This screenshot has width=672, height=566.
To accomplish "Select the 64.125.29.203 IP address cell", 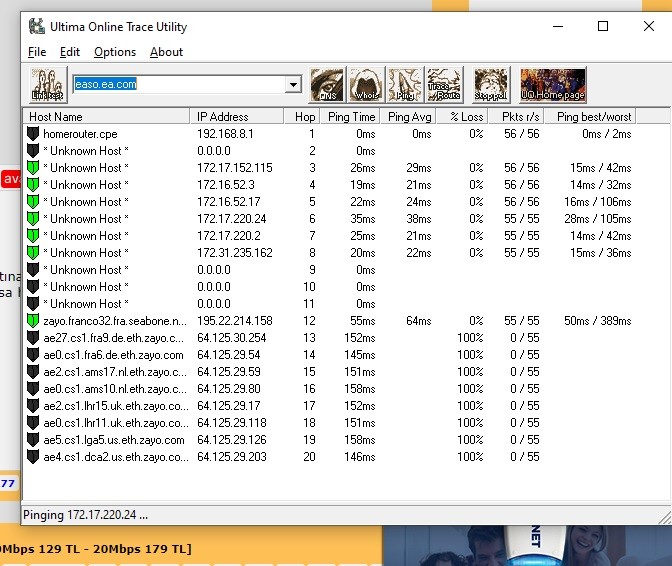I will coord(232,457).
